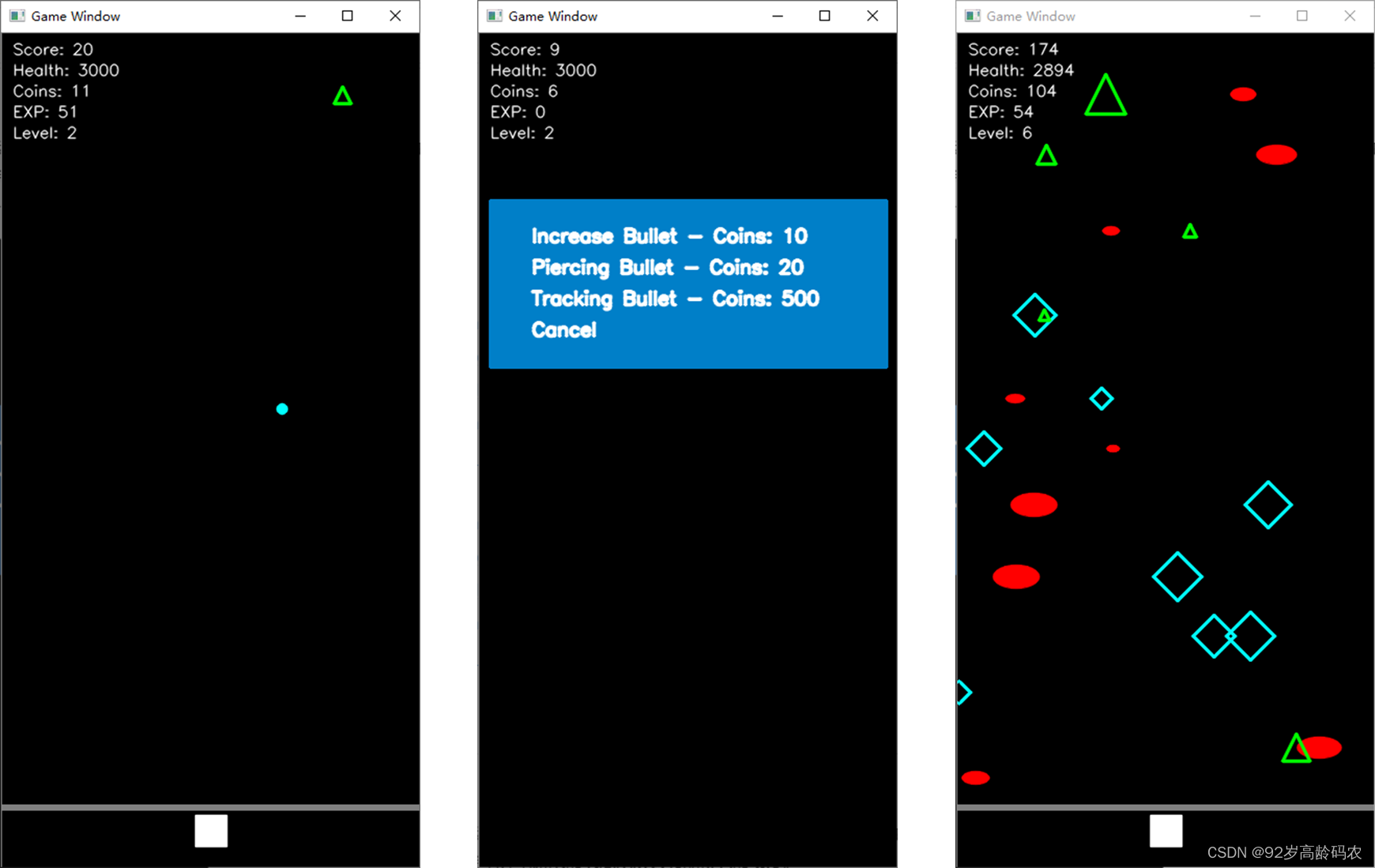Cancel the bullet upgrade menu
1375x868 pixels.
[x=563, y=330]
